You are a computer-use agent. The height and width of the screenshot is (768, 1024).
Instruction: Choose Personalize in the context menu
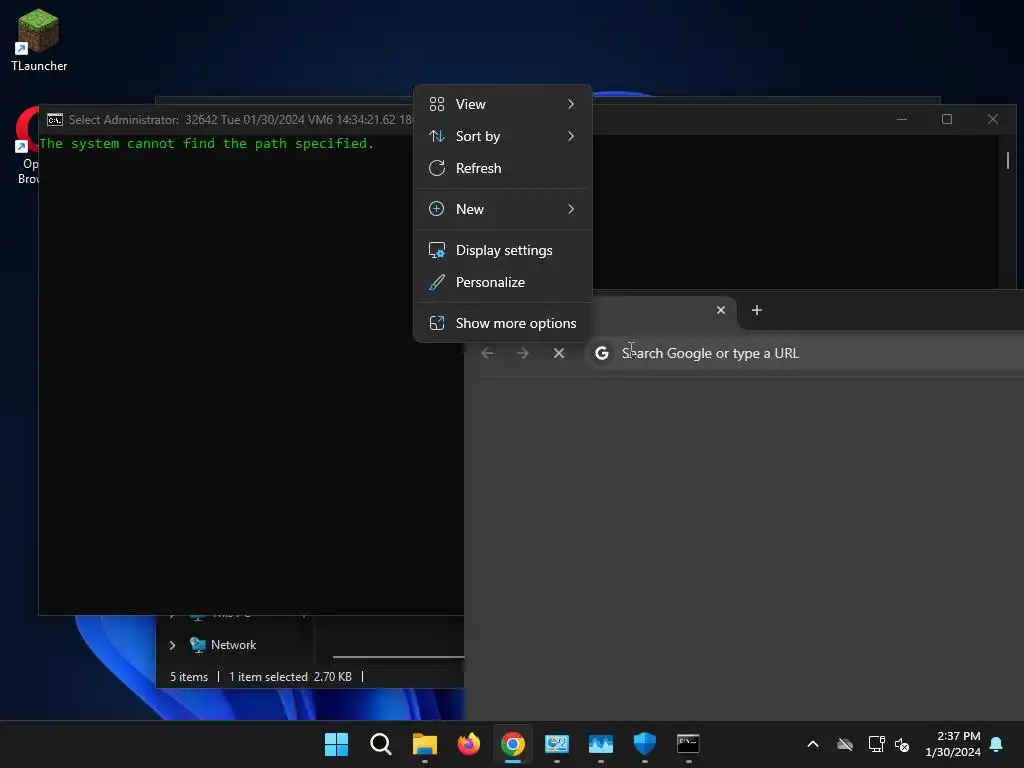[502, 283]
